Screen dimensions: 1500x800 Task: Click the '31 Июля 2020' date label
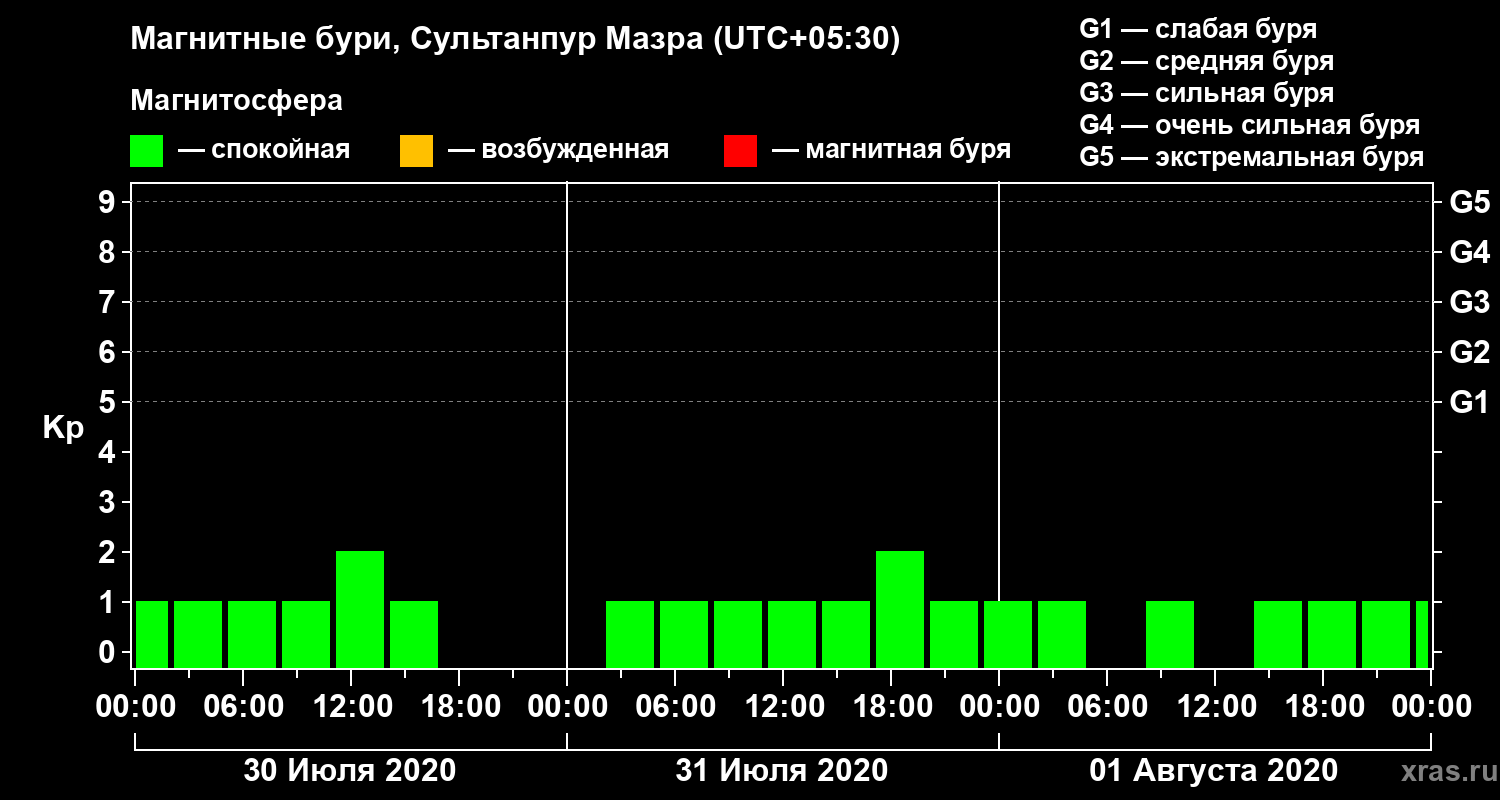(782, 771)
